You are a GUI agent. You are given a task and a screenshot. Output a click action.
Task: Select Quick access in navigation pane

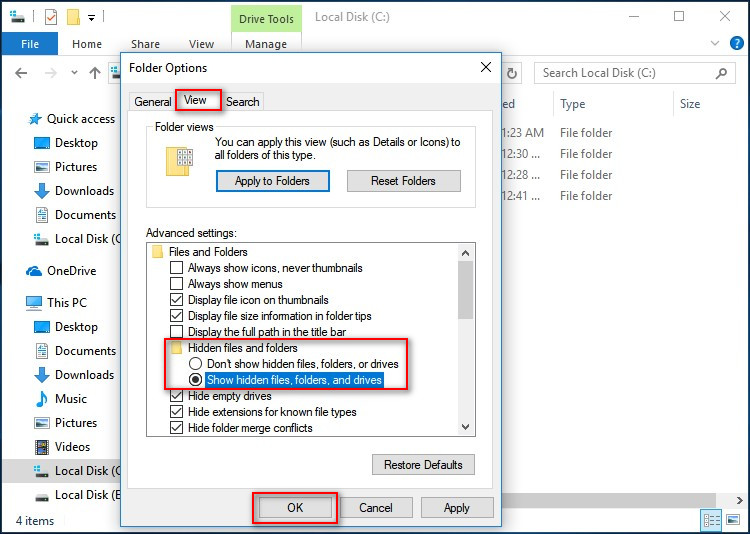pyautogui.click(x=72, y=119)
